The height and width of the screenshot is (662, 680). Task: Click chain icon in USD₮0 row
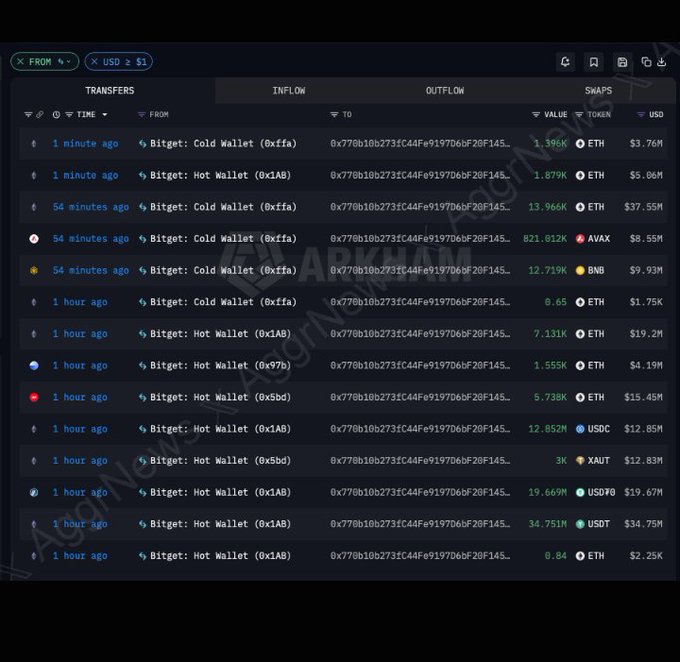point(34,492)
